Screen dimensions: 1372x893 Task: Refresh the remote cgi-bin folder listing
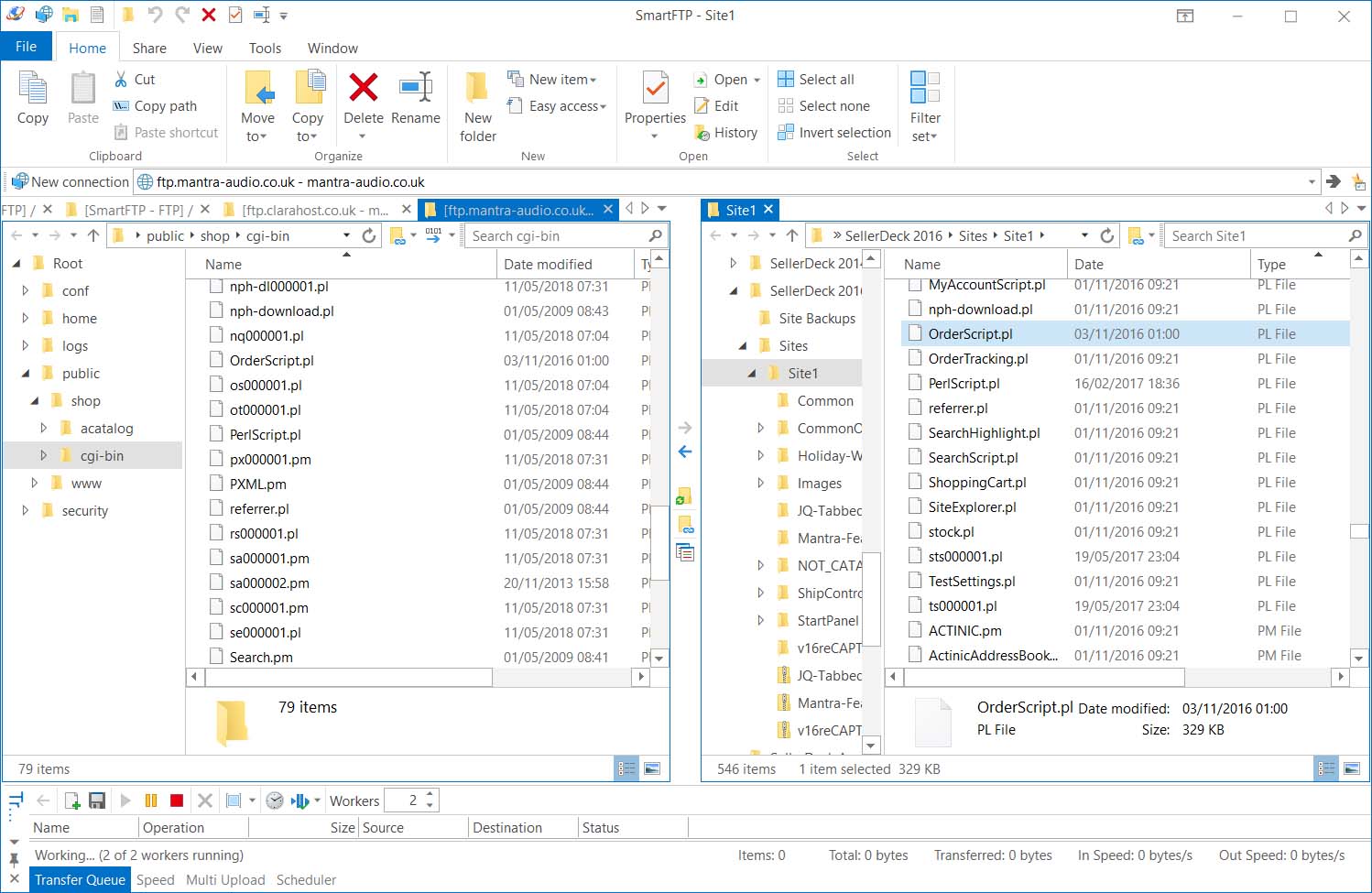click(x=369, y=236)
